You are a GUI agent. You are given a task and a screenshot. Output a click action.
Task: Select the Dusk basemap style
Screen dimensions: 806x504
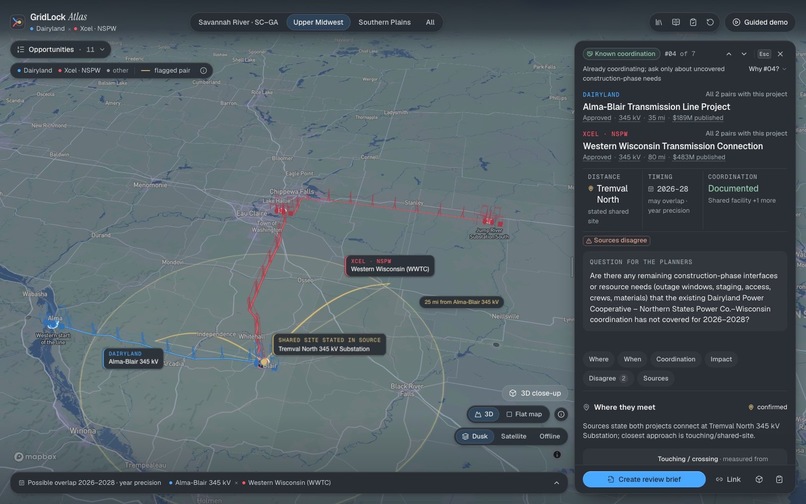tap(475, 436)
